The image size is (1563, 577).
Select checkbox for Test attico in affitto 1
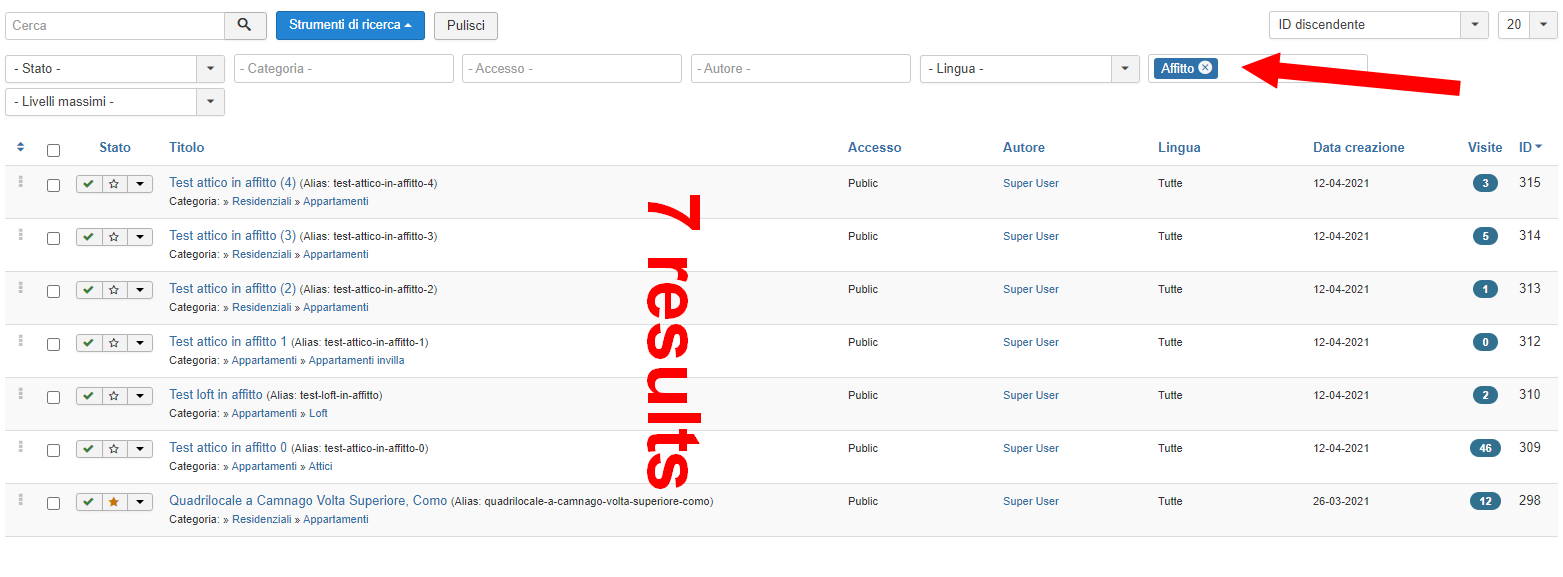pyautogui.click(x=53, y=344)
